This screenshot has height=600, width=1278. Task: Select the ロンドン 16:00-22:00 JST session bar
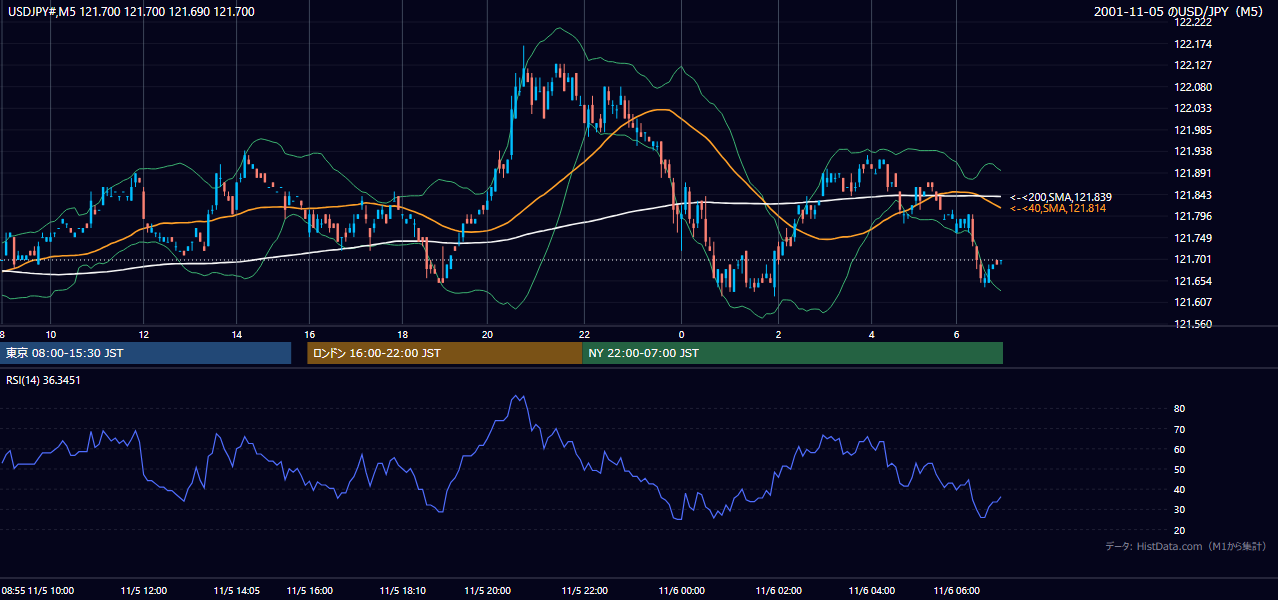[x=444, y=353]
